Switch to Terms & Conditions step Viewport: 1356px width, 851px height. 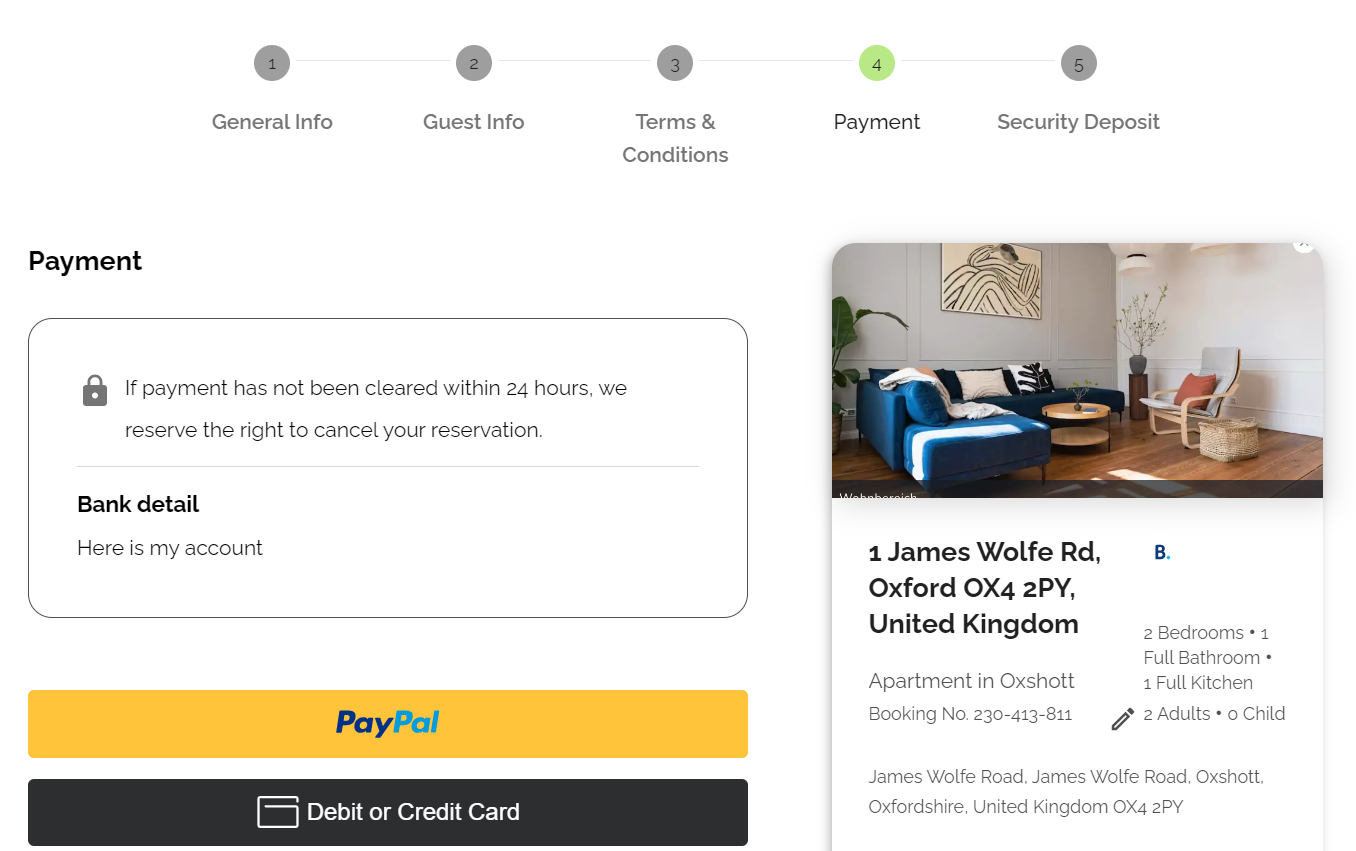[x=675, y=138]
